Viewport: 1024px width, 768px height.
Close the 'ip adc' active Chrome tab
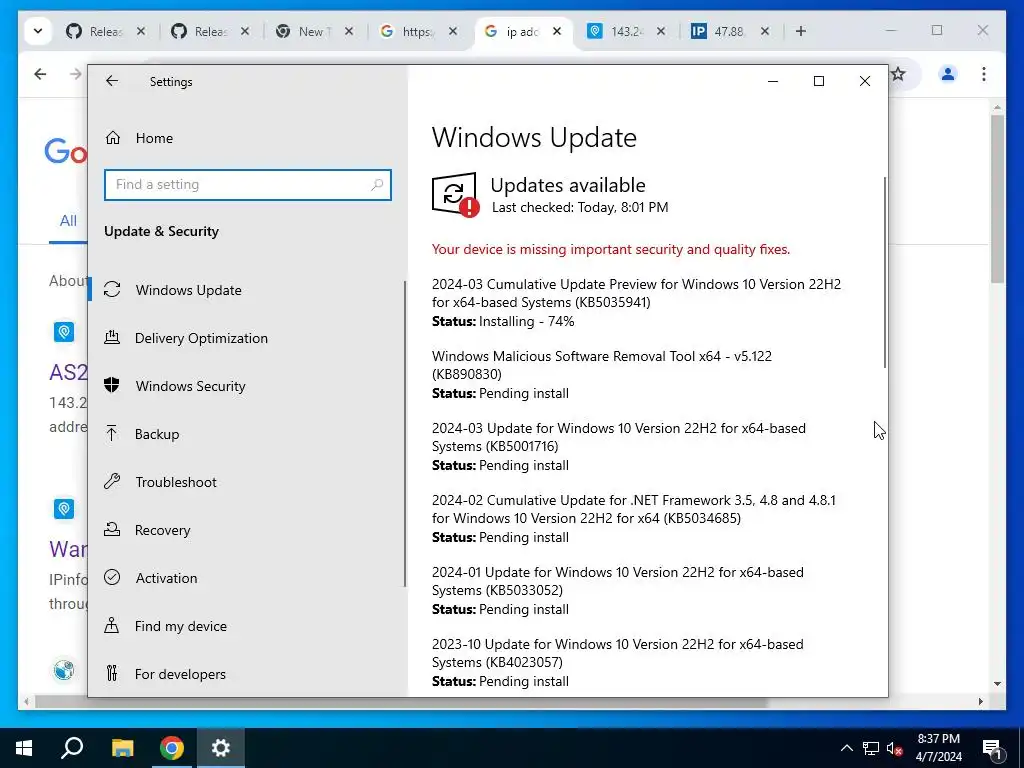click(x=556, y=31)
